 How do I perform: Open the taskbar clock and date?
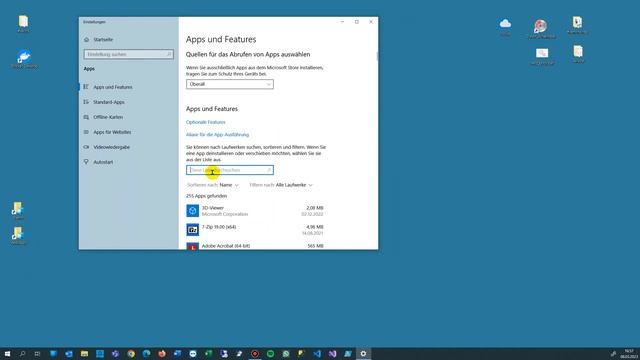point(630,353)
